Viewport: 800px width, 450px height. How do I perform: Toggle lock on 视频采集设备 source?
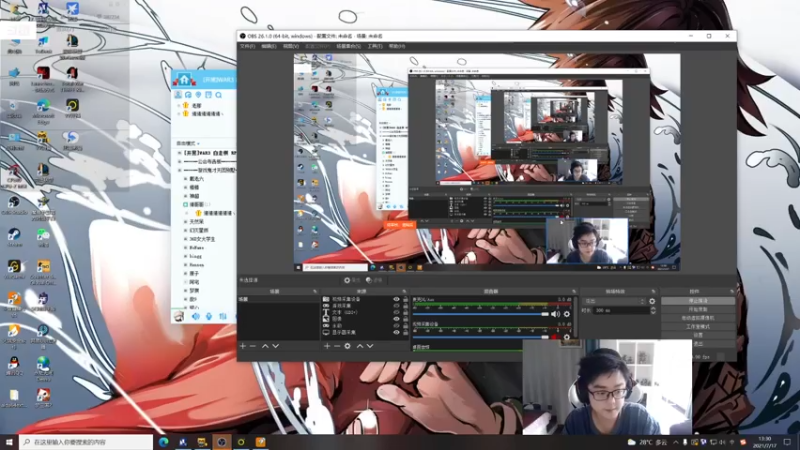coord(405,299)
